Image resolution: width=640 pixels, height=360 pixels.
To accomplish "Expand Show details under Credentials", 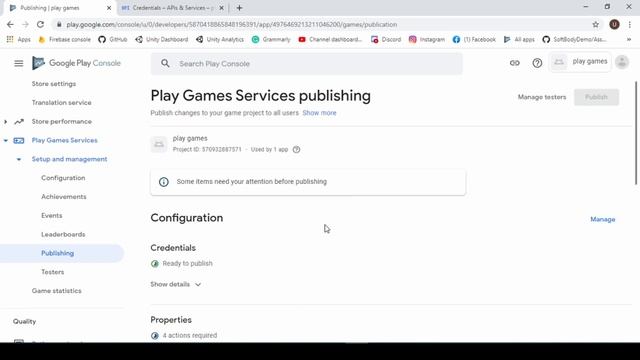I will [176, 284].
